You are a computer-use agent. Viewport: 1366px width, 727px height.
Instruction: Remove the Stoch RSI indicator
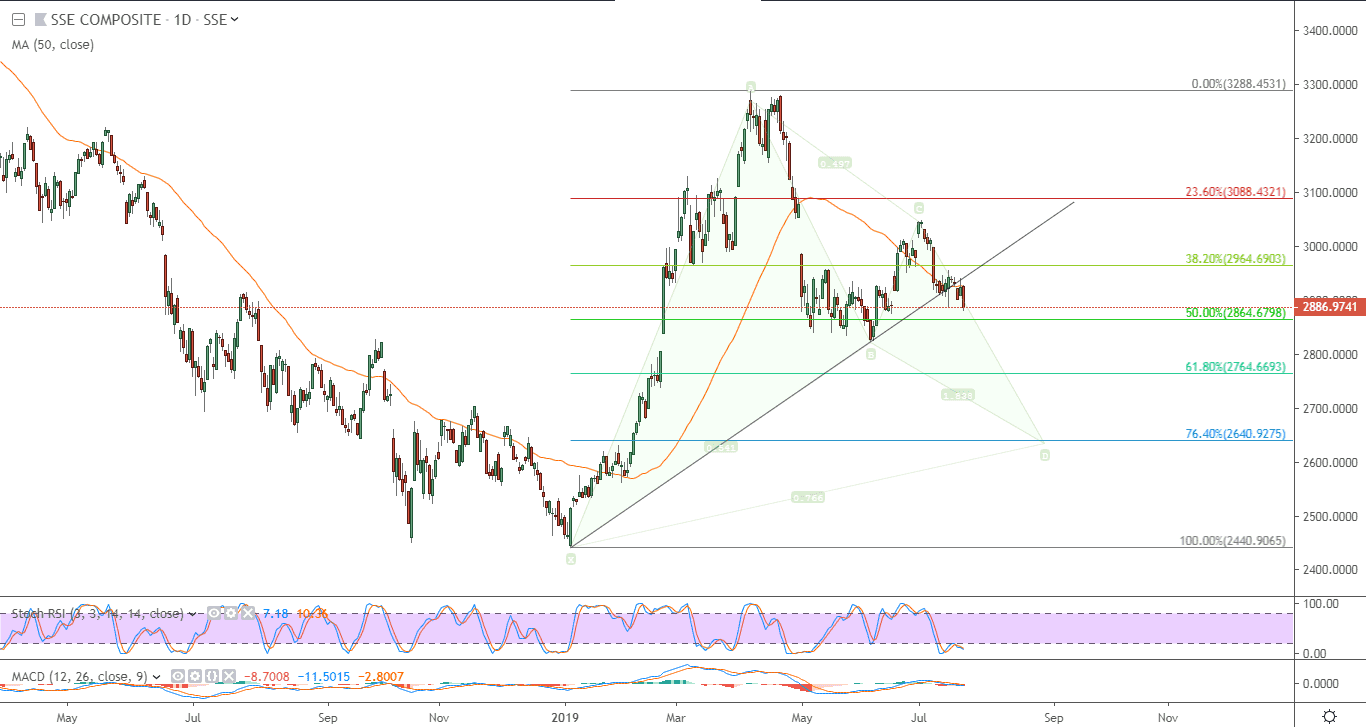[248, 613]
